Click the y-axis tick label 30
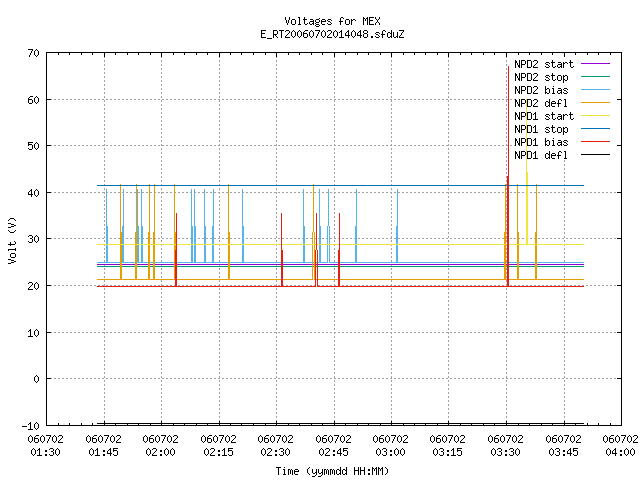Image resolution: width=640 pixels, height=480 pixels. pyautogui.click(x=33, y=239)
